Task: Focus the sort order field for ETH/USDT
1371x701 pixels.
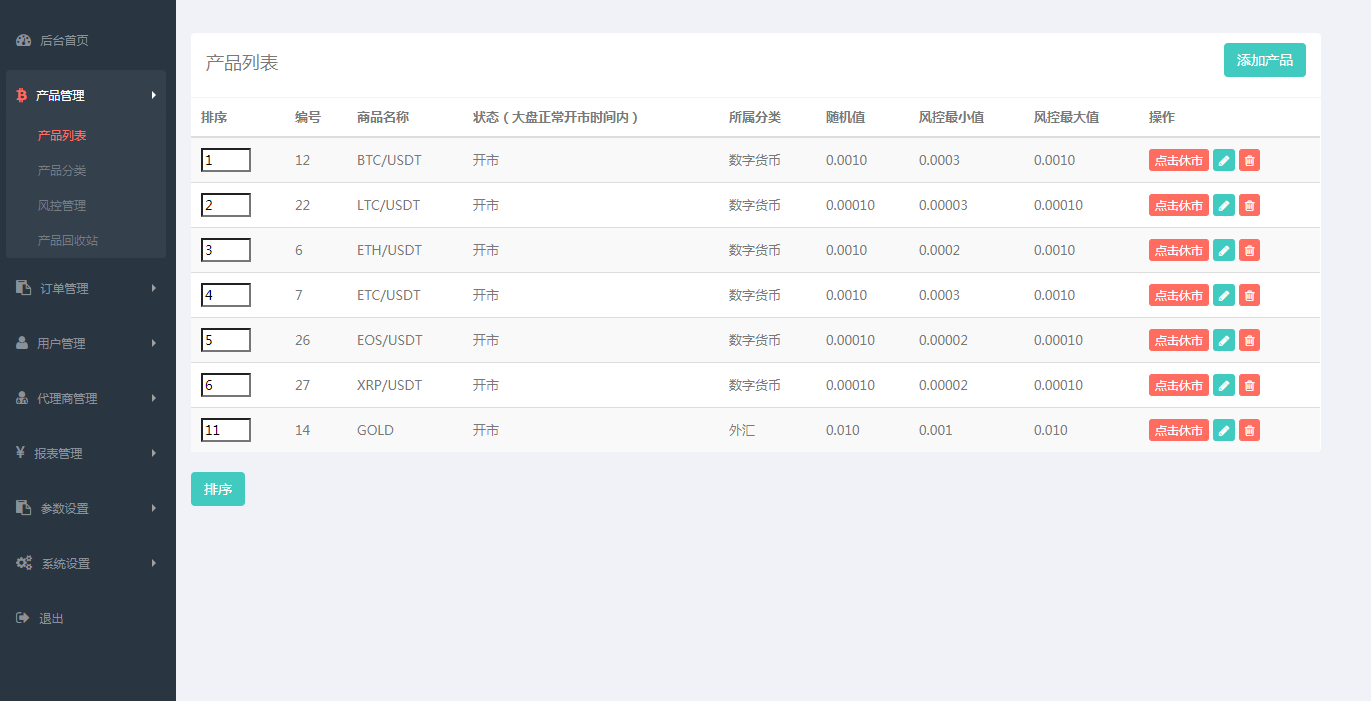Action: click(x=226, y=250)
